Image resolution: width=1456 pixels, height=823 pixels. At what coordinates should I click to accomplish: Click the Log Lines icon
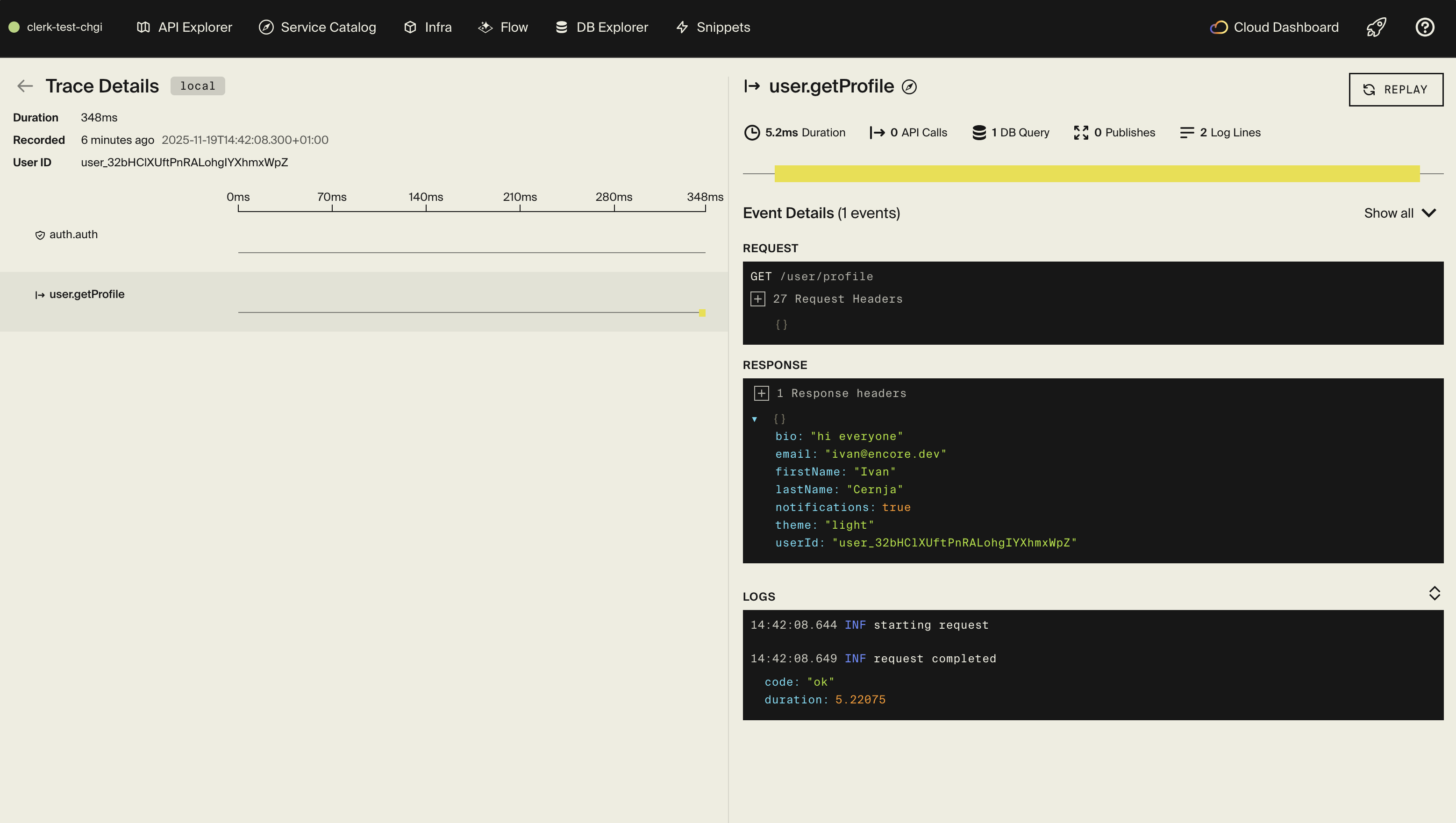pyautogui.click(x=1187, y=132)
